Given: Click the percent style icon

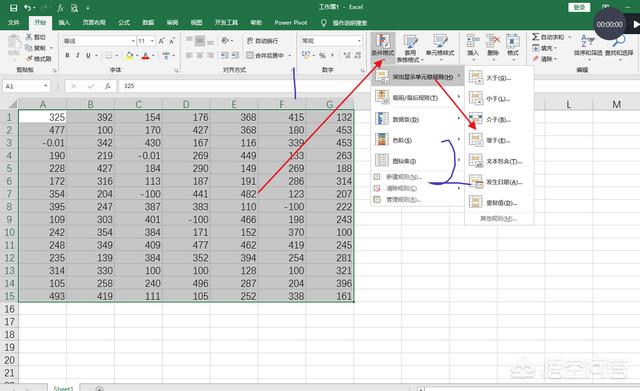Looking at the screenshot, I should pyautogui.click(x=322, y=55).
